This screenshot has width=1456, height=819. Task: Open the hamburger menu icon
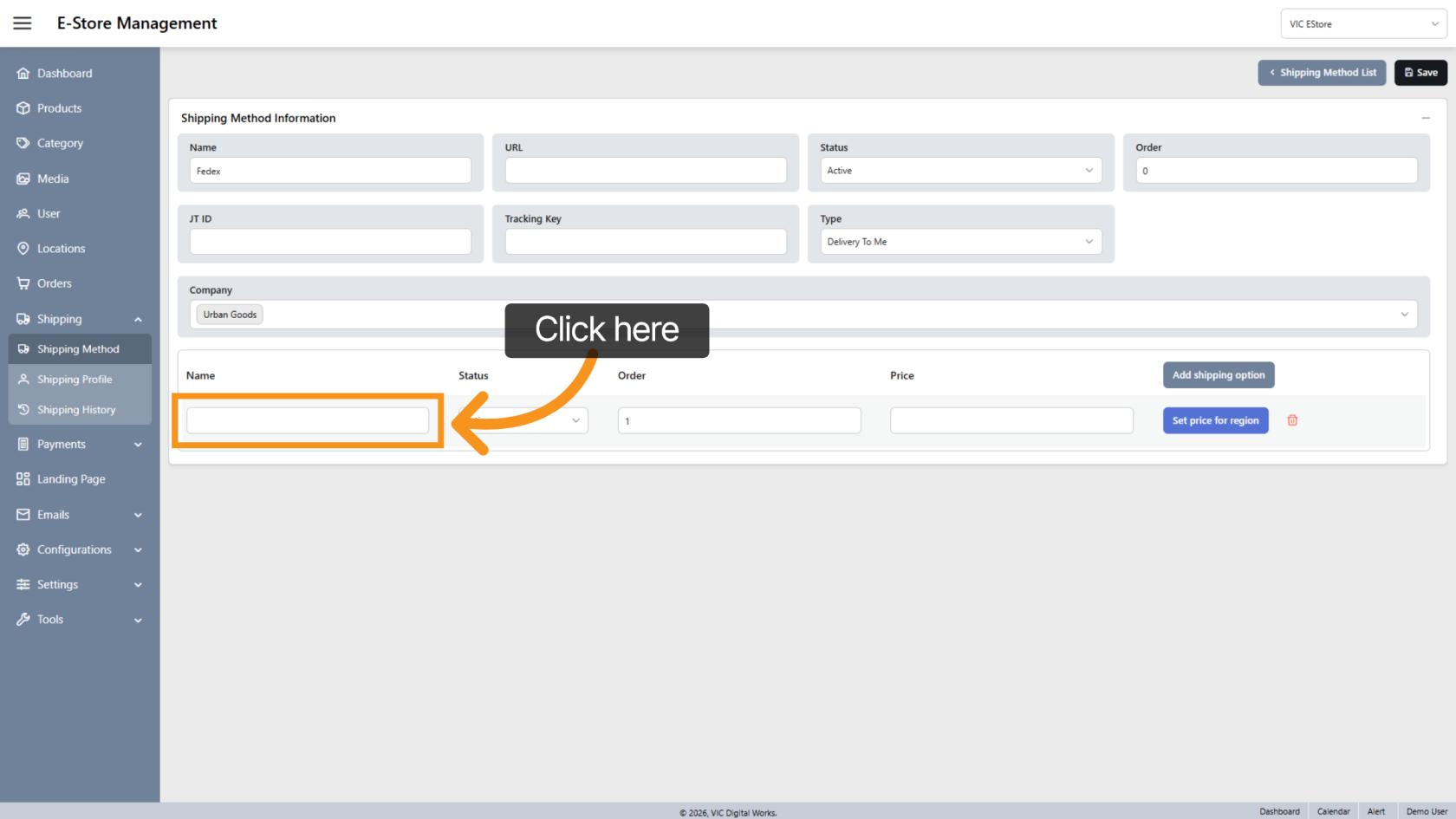pyautogui.click(x=23, y=23)
